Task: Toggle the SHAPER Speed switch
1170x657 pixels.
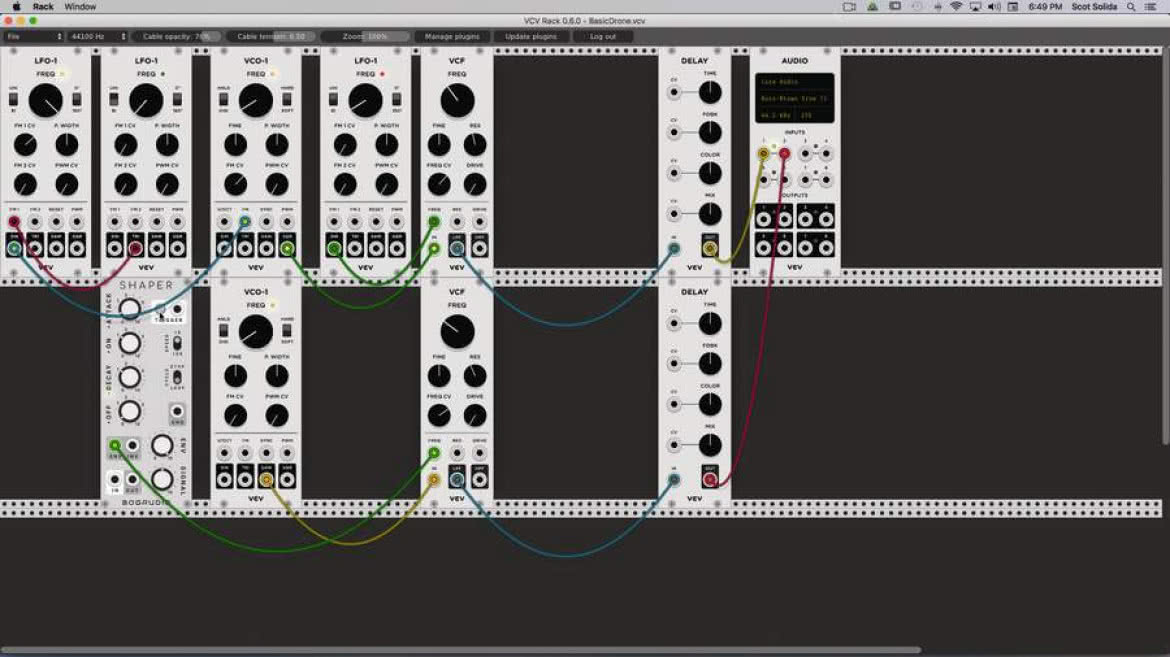Action: pos(177,343)
